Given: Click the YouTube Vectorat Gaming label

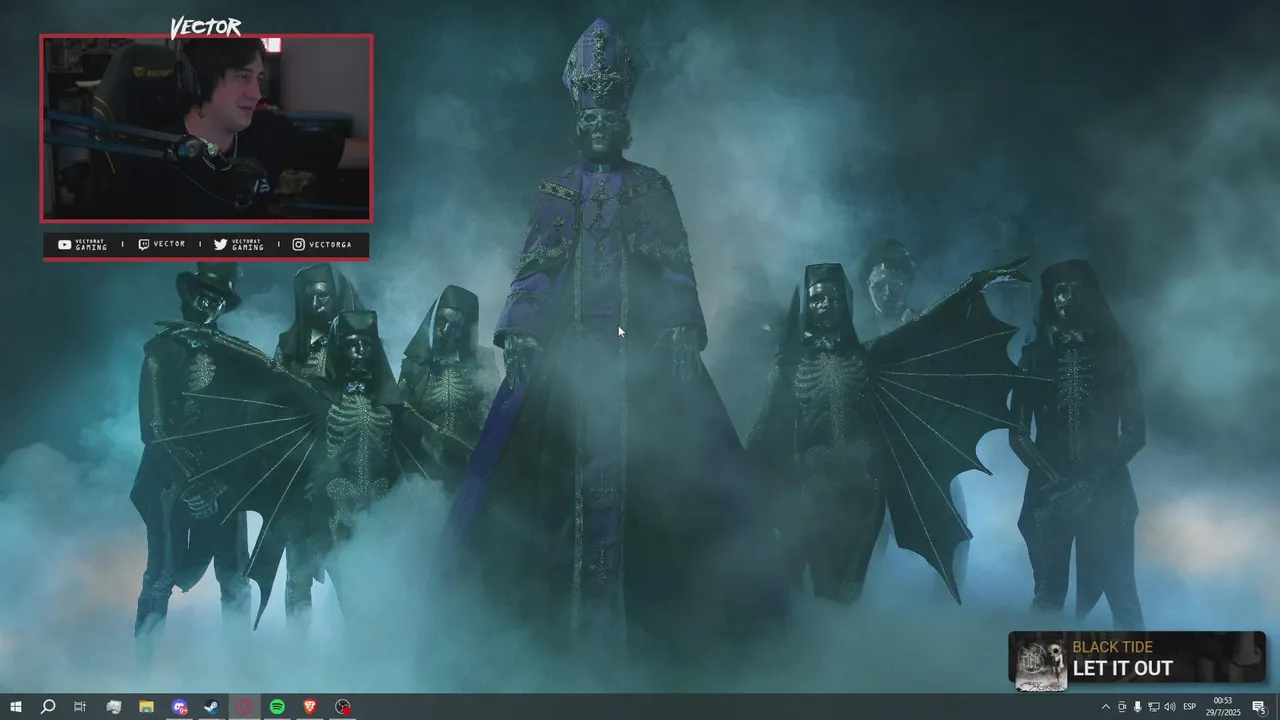Looking at the screenshot, I should [x=83, y=245].
